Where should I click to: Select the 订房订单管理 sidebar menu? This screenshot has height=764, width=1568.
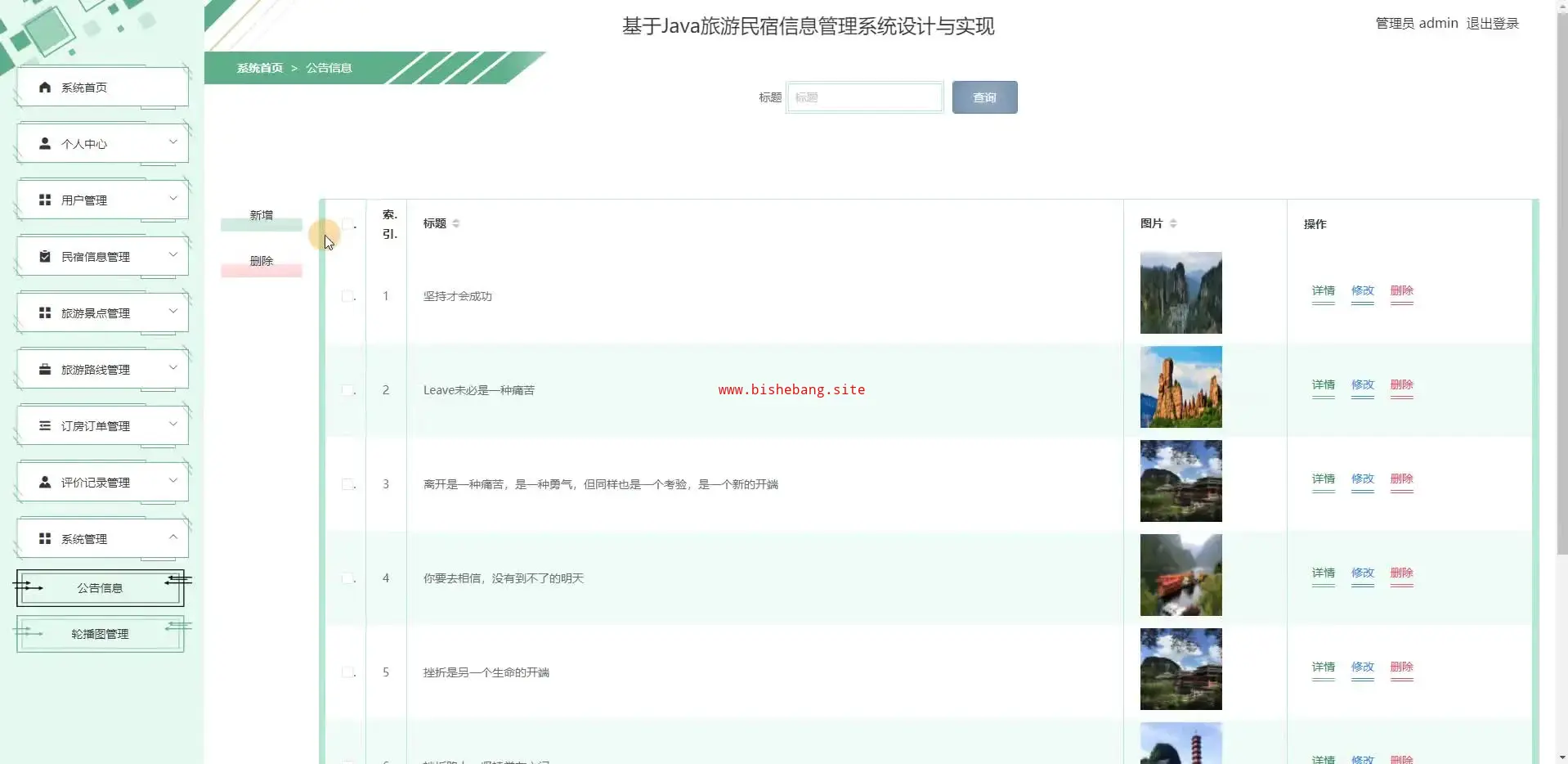click(x=102, y=426)
